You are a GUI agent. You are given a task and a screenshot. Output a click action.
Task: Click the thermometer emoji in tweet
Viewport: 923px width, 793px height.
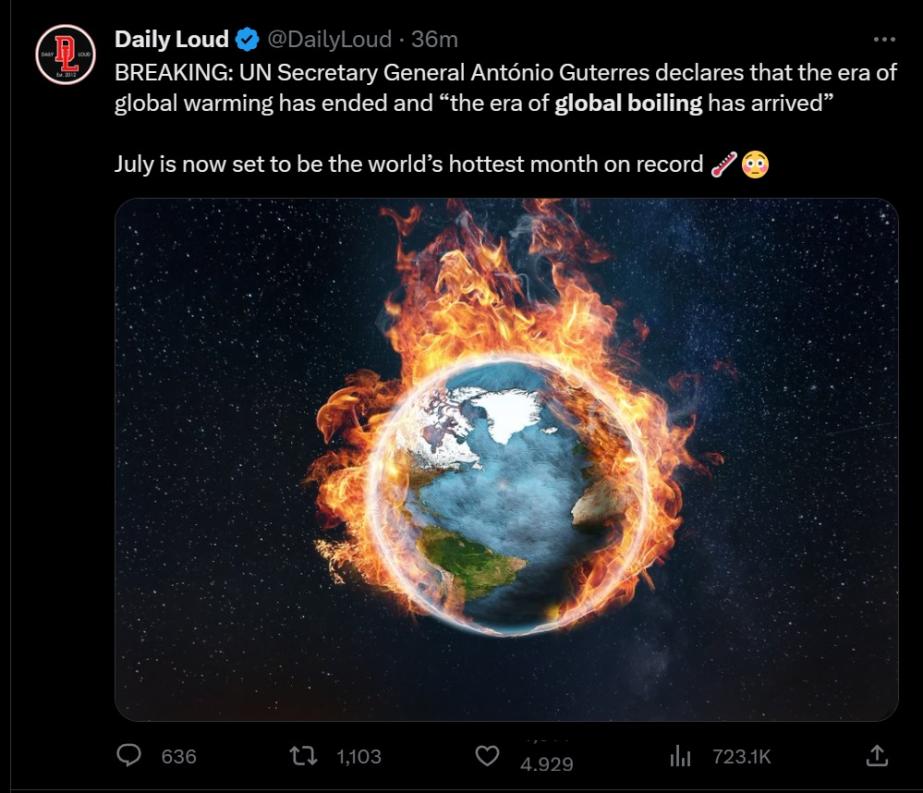pos(724,164)
